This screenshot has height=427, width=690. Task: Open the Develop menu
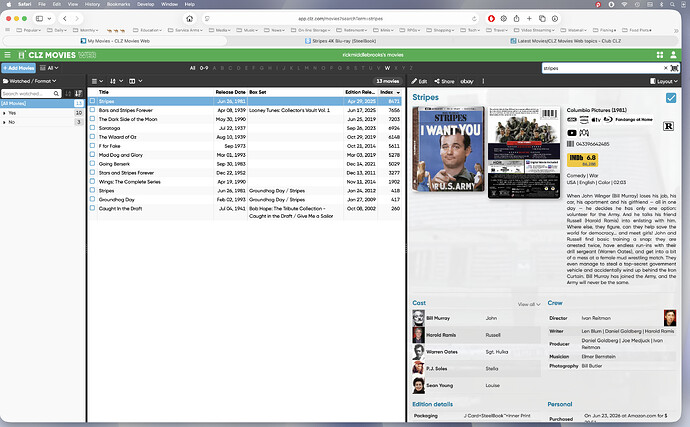pyautogui.click(x=145, y=4)
